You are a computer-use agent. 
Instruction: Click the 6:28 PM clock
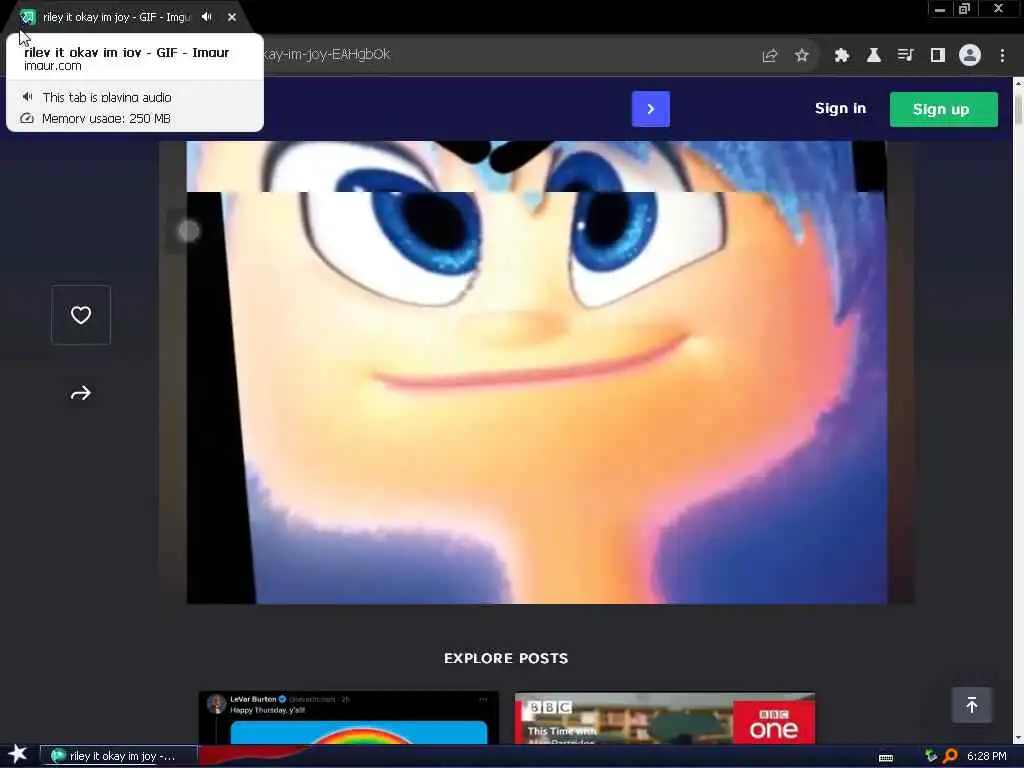pos(986,756)
